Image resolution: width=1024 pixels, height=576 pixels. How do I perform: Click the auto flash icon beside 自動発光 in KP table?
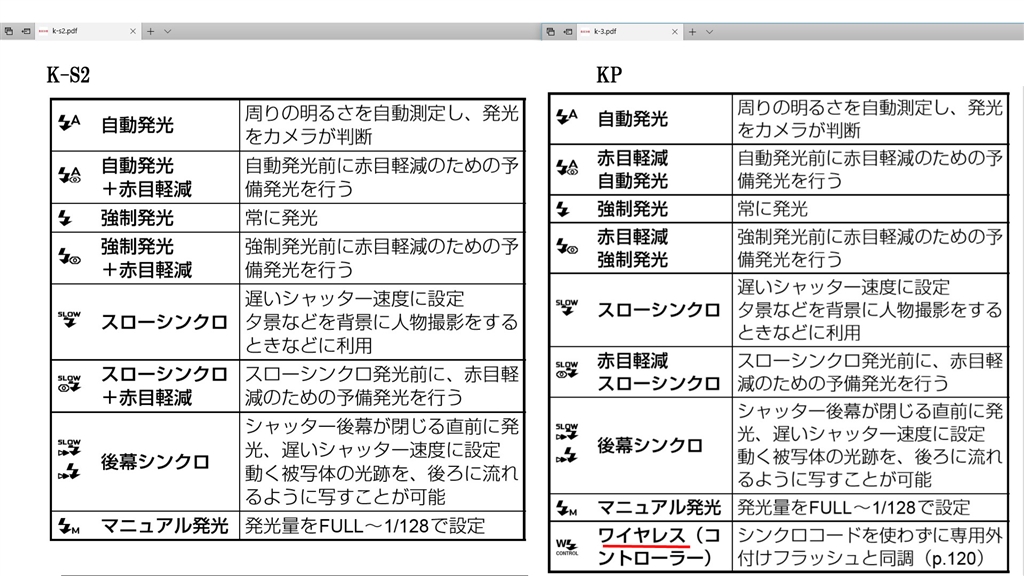pyautogui.click(x=566, y=117)
